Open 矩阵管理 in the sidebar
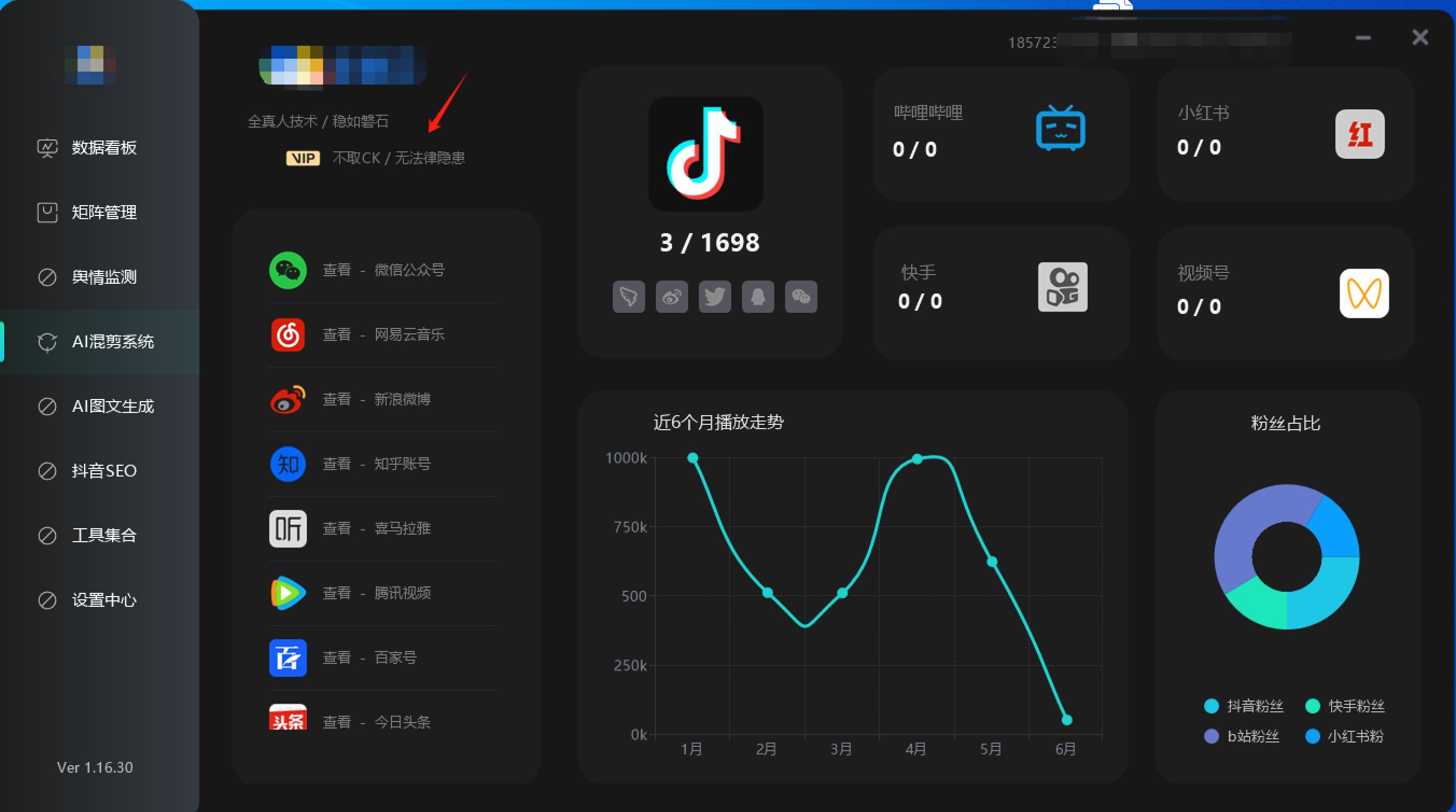The image size is (1456, 812). pos(103,213)
